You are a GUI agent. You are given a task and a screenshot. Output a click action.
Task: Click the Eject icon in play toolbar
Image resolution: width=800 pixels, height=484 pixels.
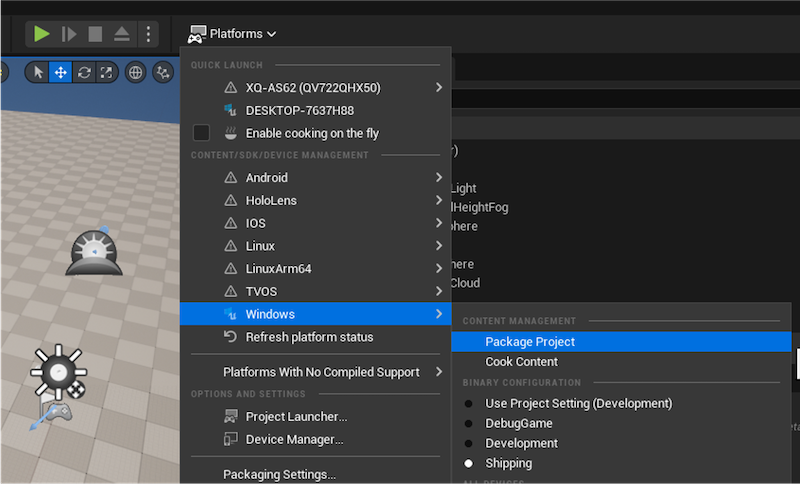[121, 34]
